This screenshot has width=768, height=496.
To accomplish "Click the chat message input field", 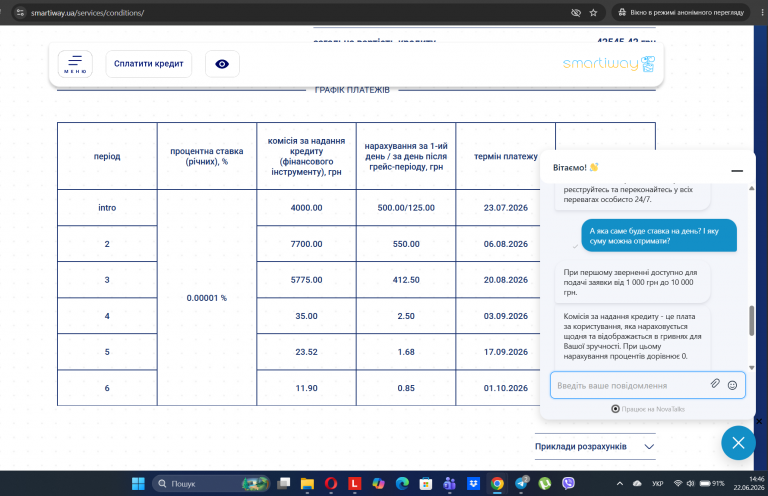I will coord(632,385).
